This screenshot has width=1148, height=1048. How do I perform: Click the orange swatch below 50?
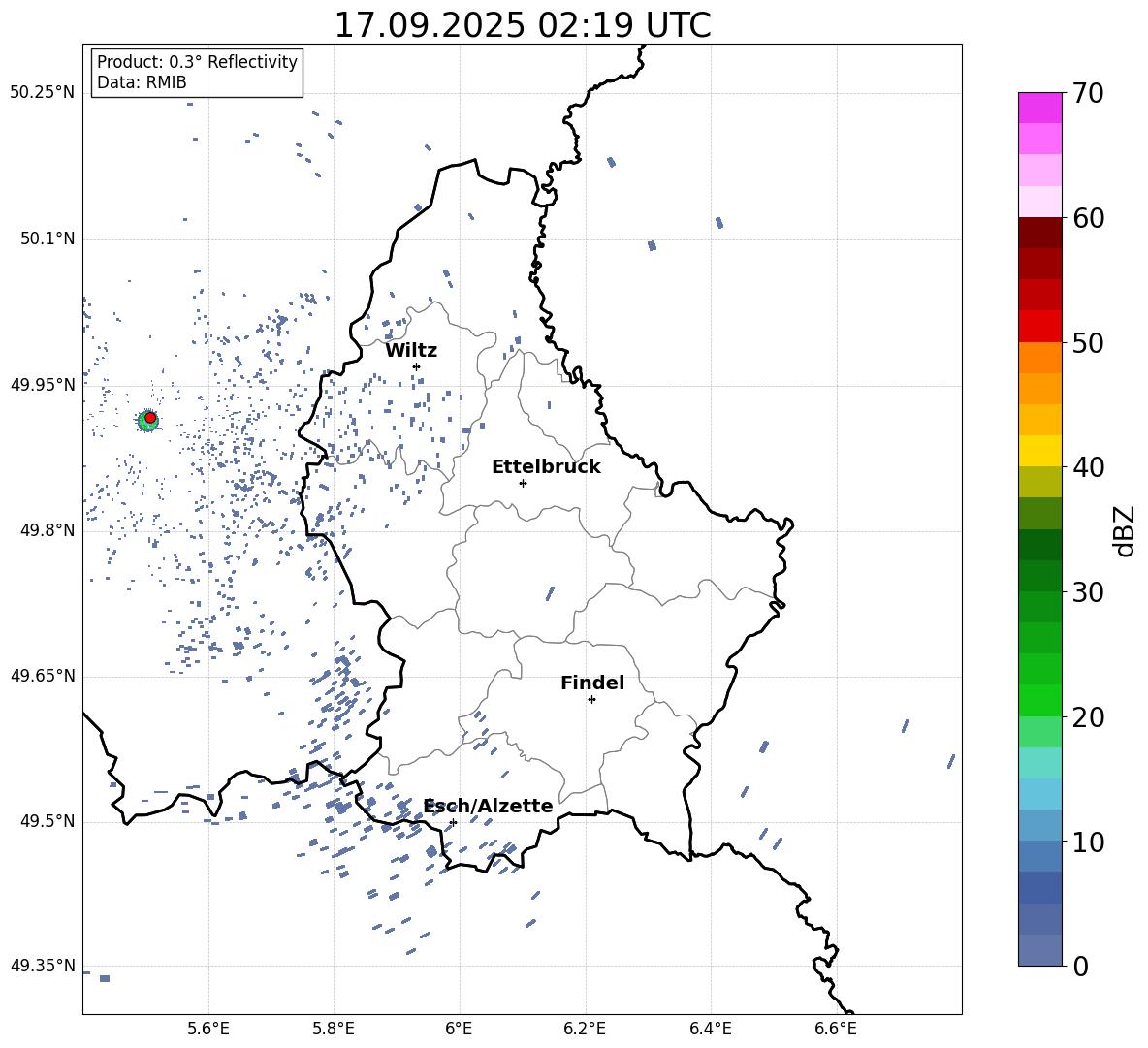pyautogui.click(x=1040, y=358)
